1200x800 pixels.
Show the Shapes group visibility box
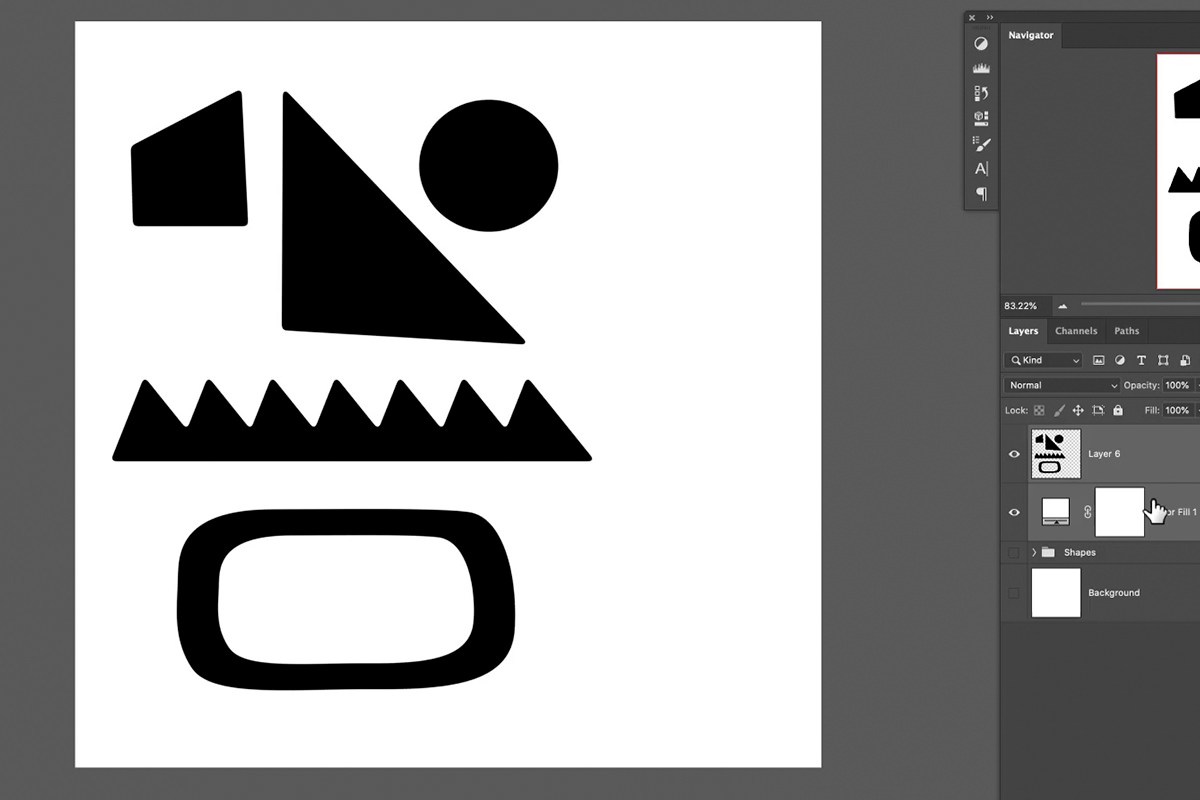pos(1014,552)
